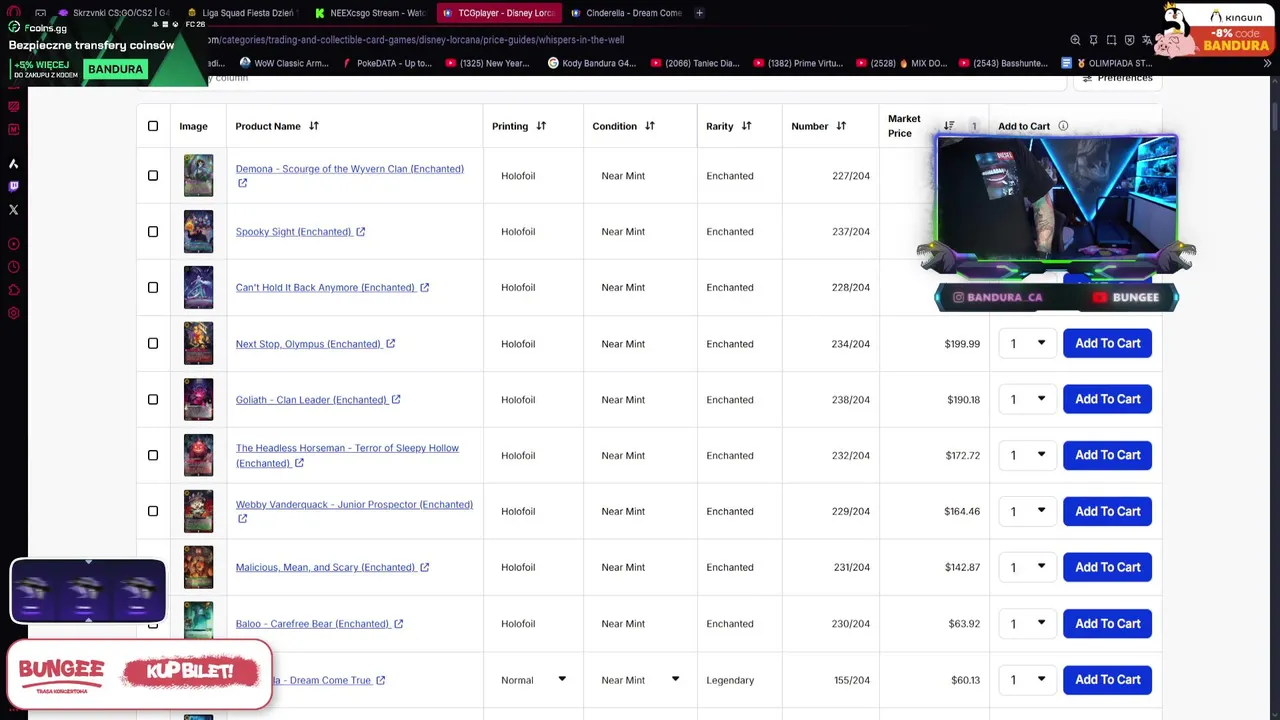The height and width of the screenshot is (720, 1280).
Task: Open PokeDATA bookmark
Action: (x=387, y=63)
